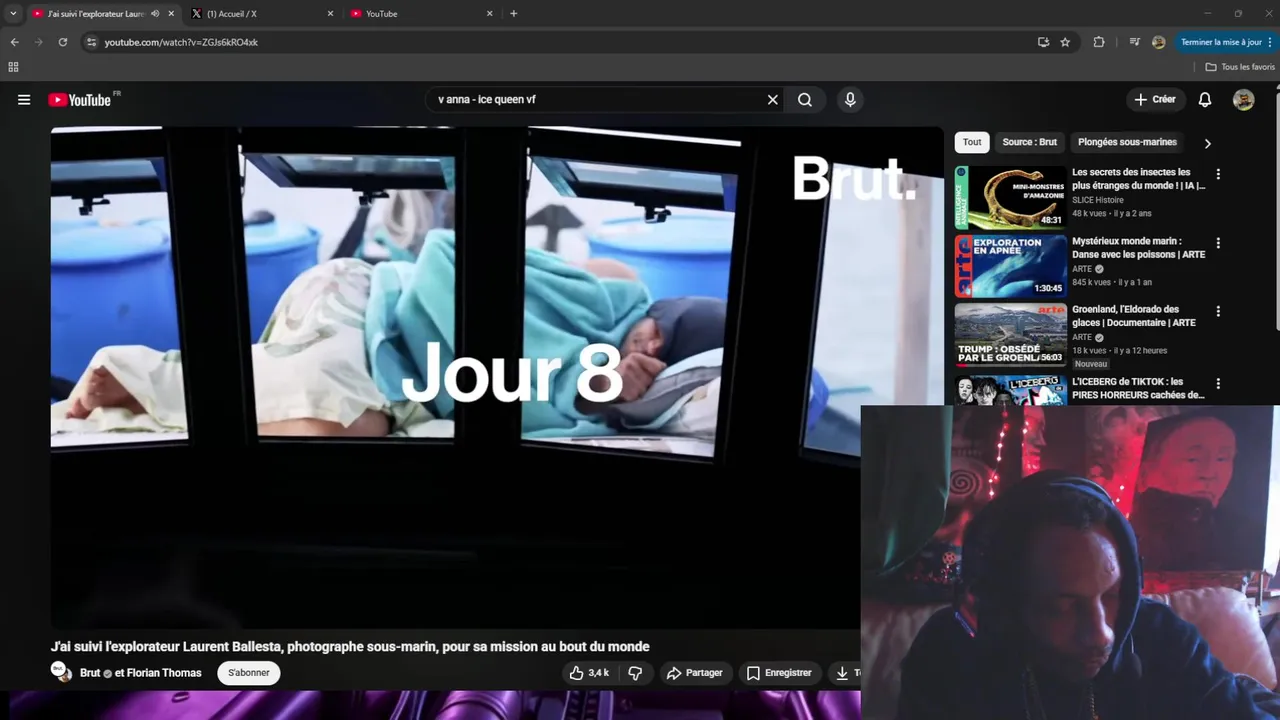This screenshot has width=1280, height=720.
Task: Open the Brut channel avatar
Action: click(62, 672)
